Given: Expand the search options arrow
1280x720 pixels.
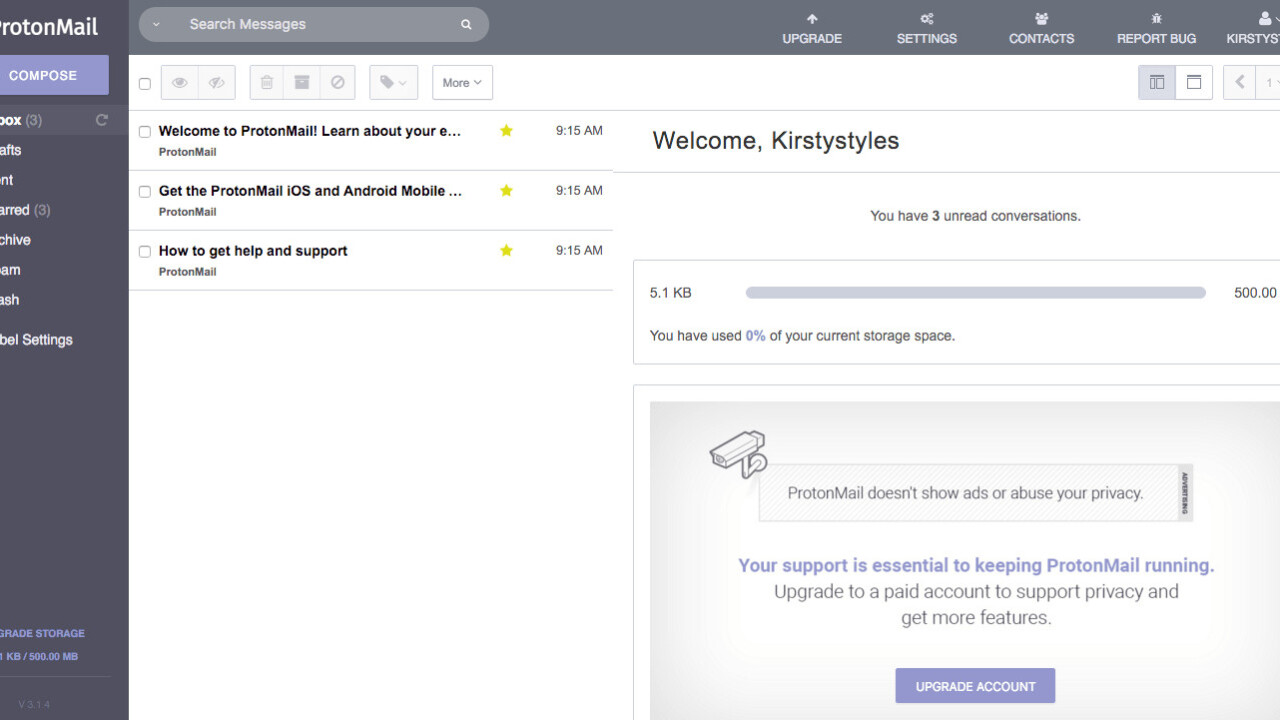Looking at the screenshot, I should tap(157, 25).
